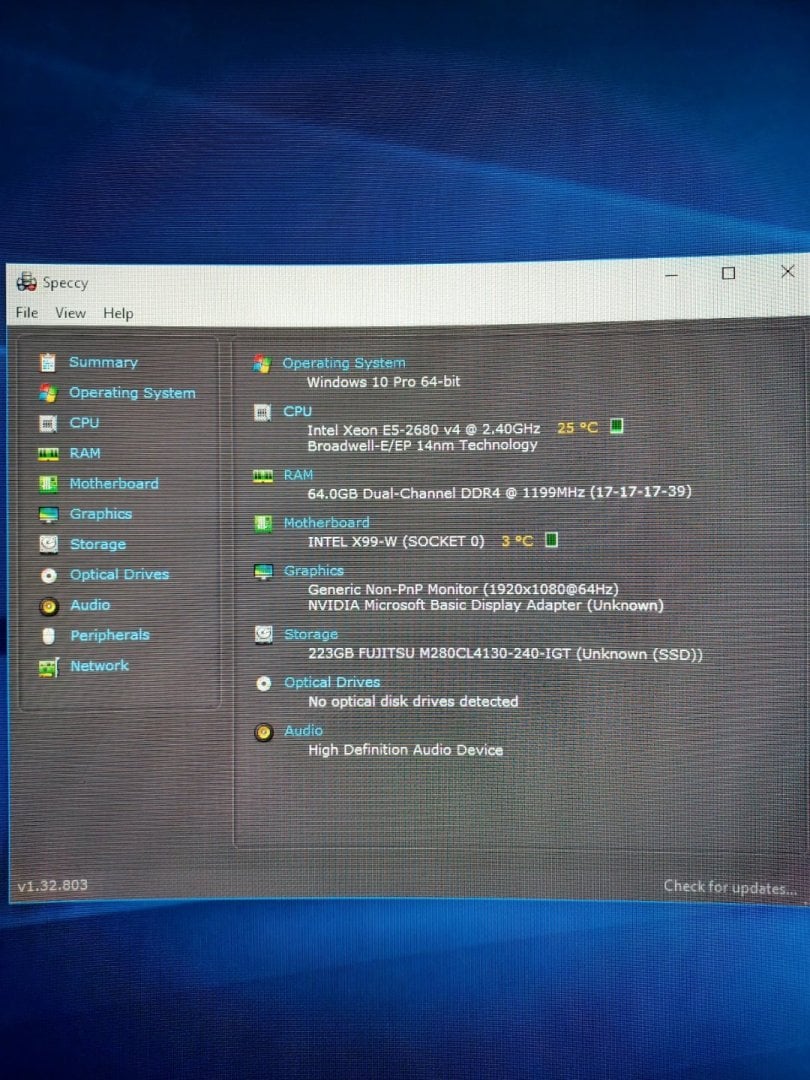Image resolution: width=810 pixels, height=1080 pixels.
Task: Open the RAM heading link in summary
Action: 298,475
